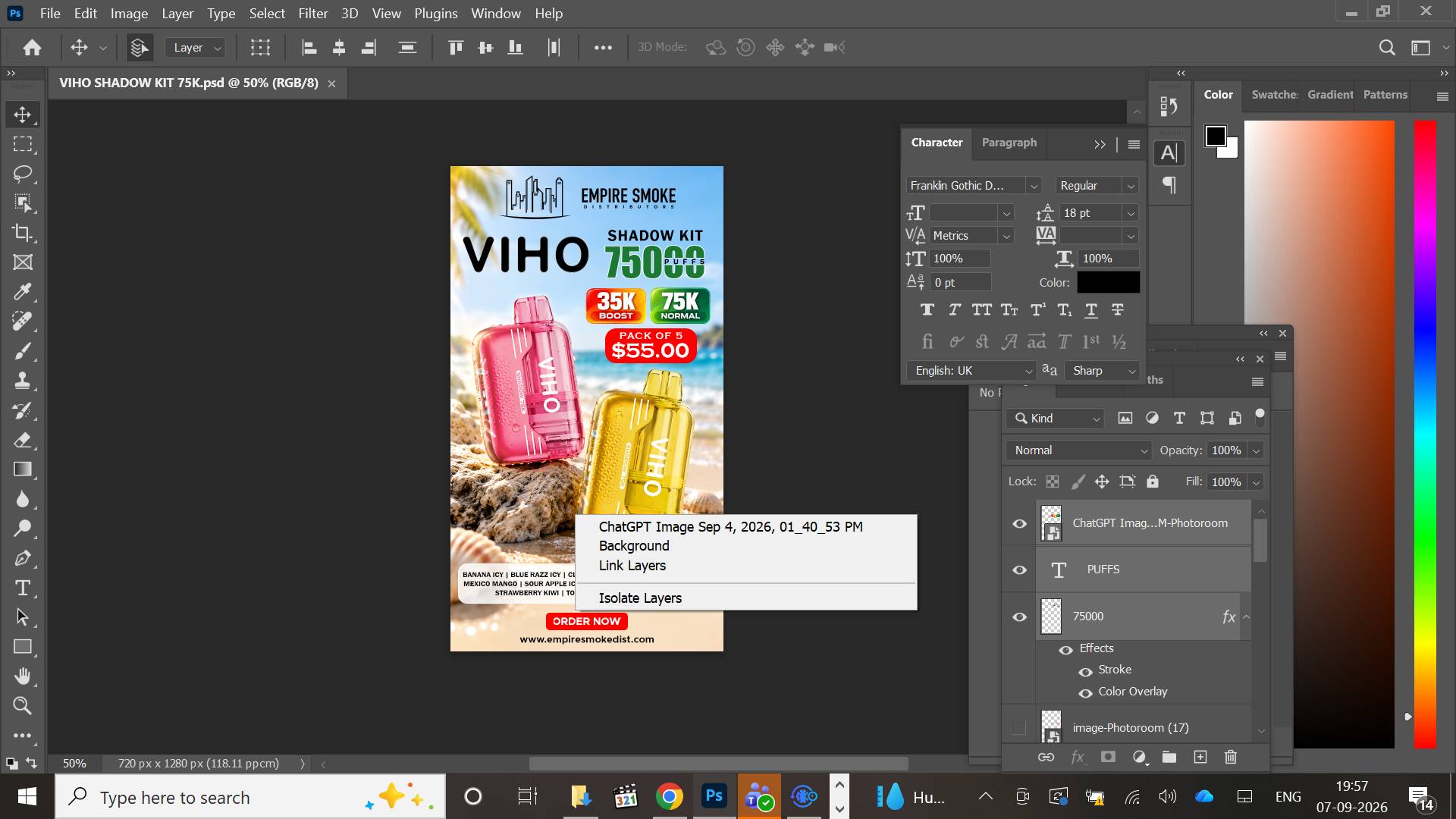Select the Eraser tool
The width and height of the screenshot is (1456, 819).
coord(23,440)
